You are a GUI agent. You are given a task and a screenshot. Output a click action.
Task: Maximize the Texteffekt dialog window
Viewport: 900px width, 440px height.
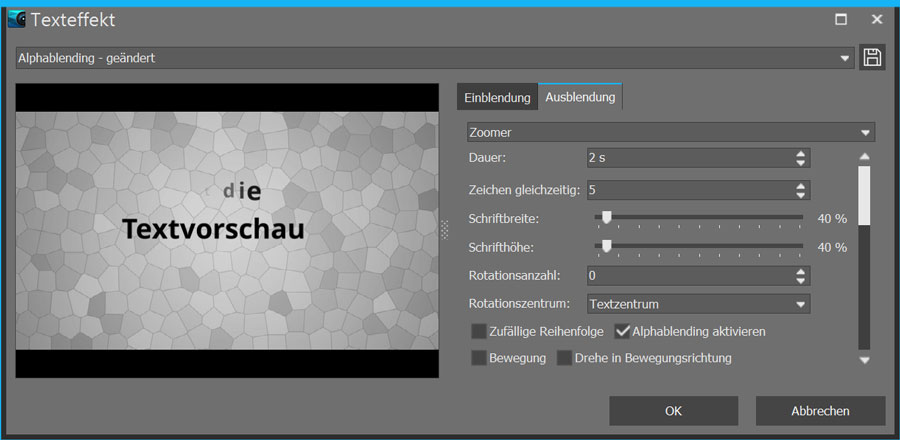coord(841,19)
